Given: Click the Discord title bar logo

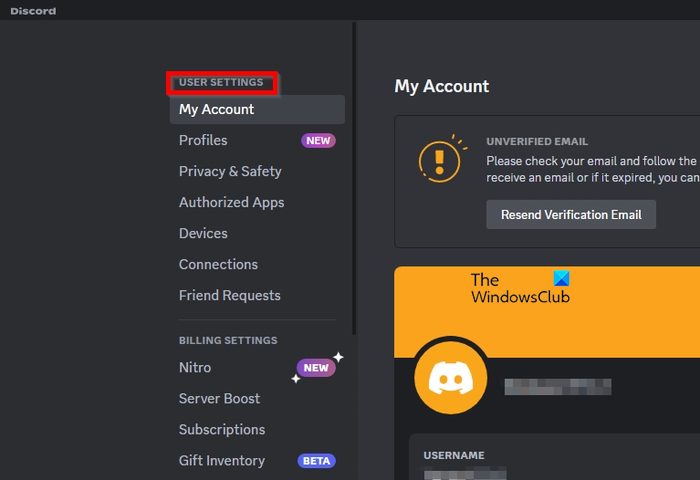Looking at the screenshot, I should tap(33, 11).
